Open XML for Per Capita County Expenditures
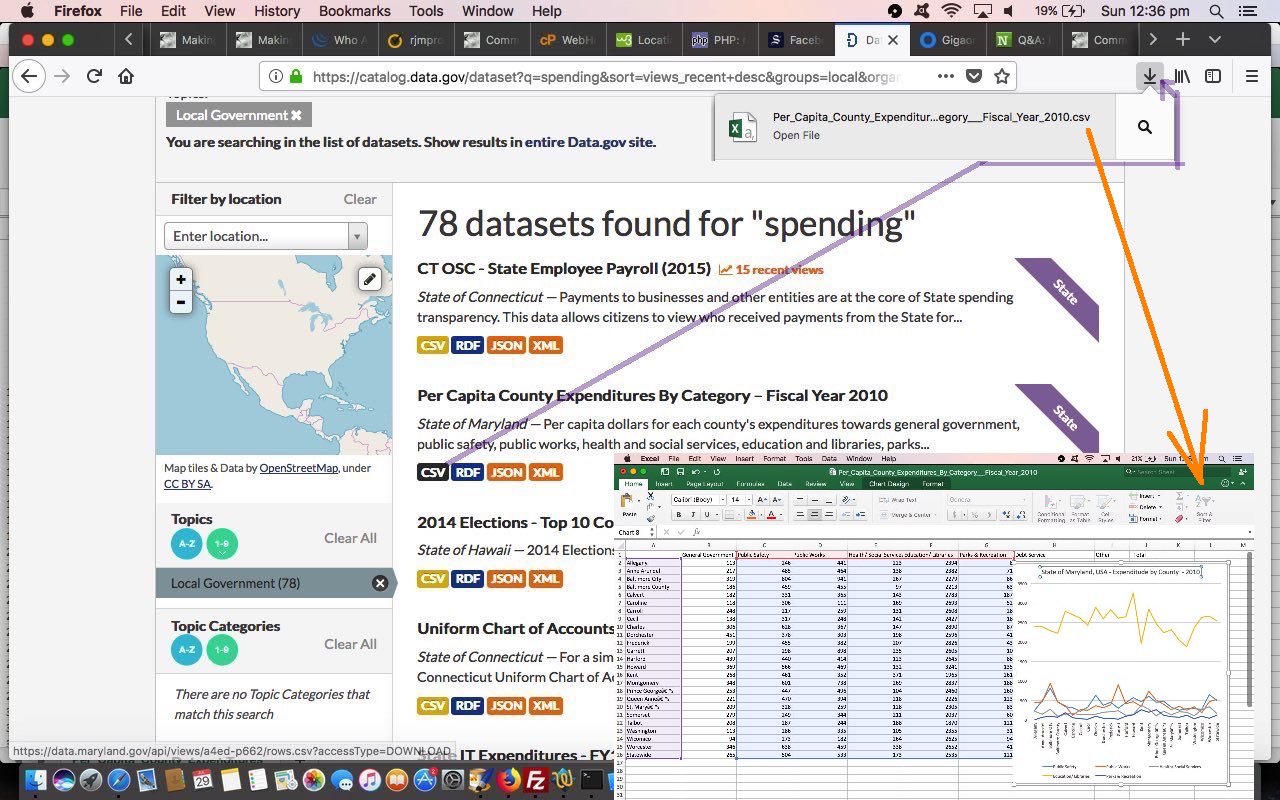The height and width of the screenshot is (800, 1280). [546, 472]
